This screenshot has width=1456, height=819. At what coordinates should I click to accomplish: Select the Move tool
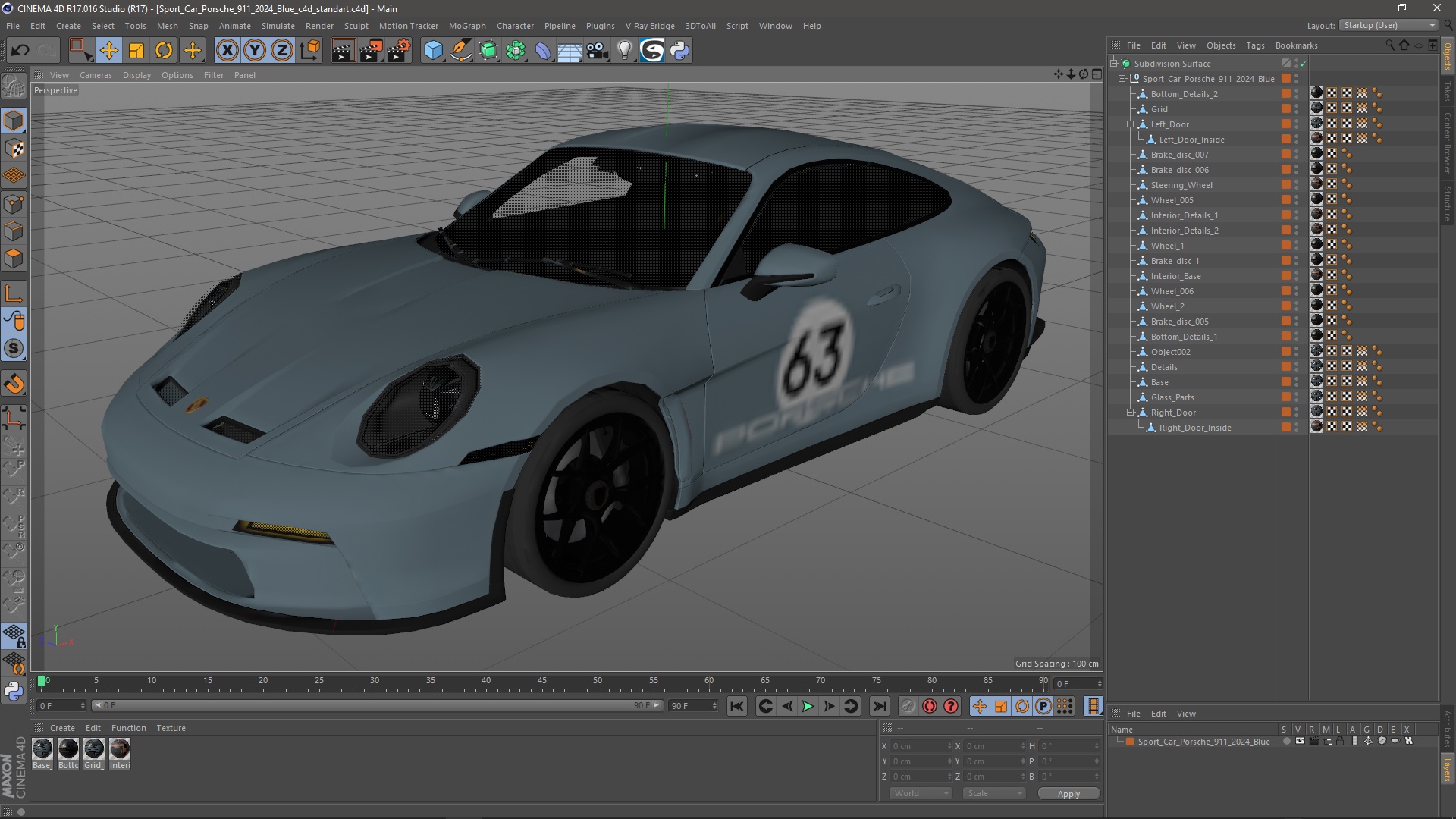click(108, 50)
